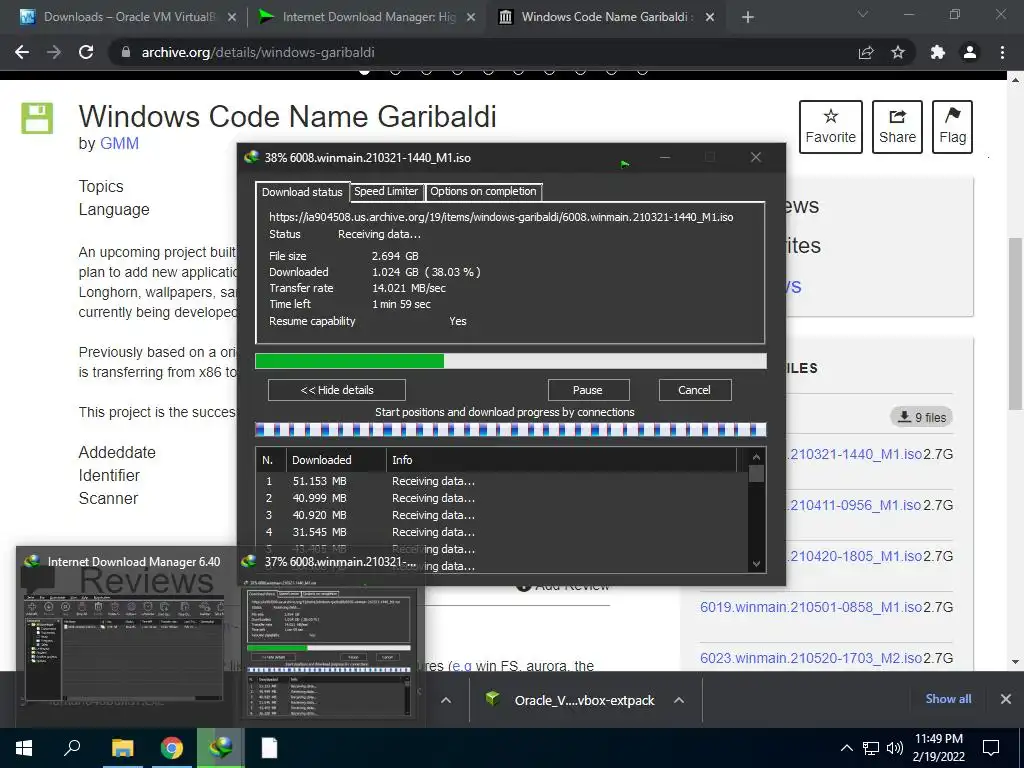Select the Download status tab
Image resolution: width=1024 pixels, height=768 pixels.
(x=302, y=191)
